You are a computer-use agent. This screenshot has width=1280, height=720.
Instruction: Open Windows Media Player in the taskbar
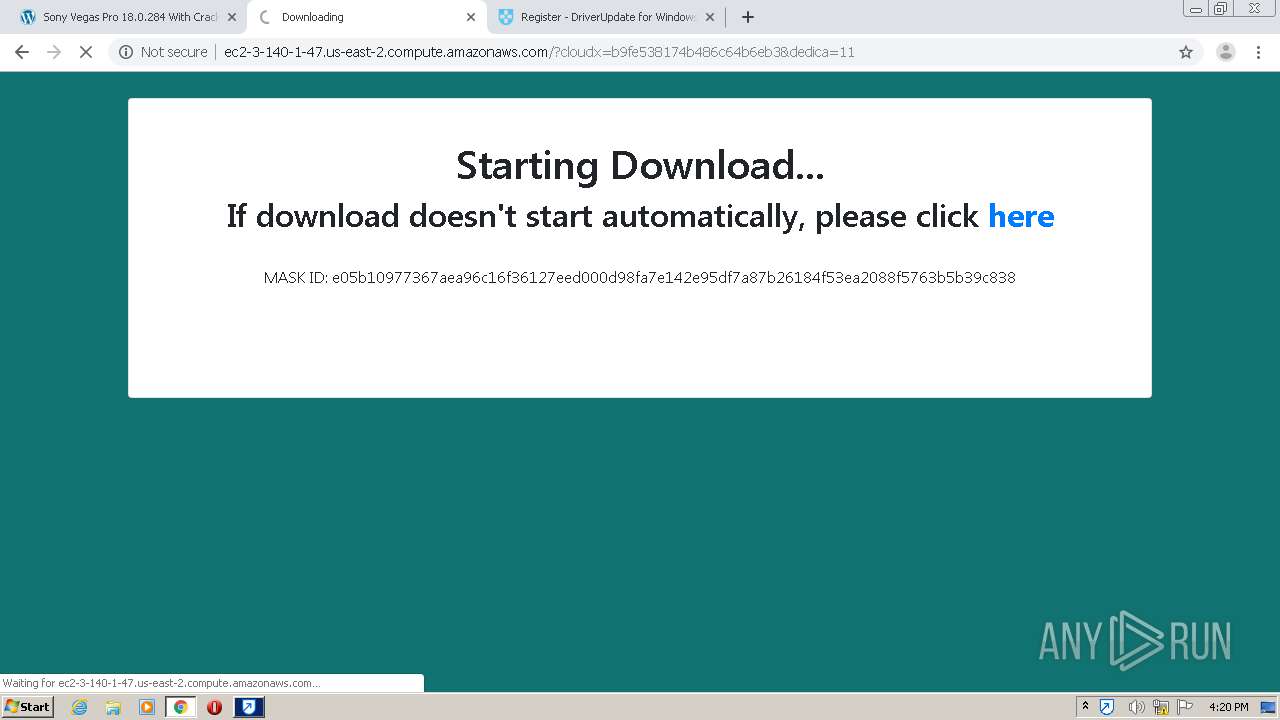coord(147,707)
